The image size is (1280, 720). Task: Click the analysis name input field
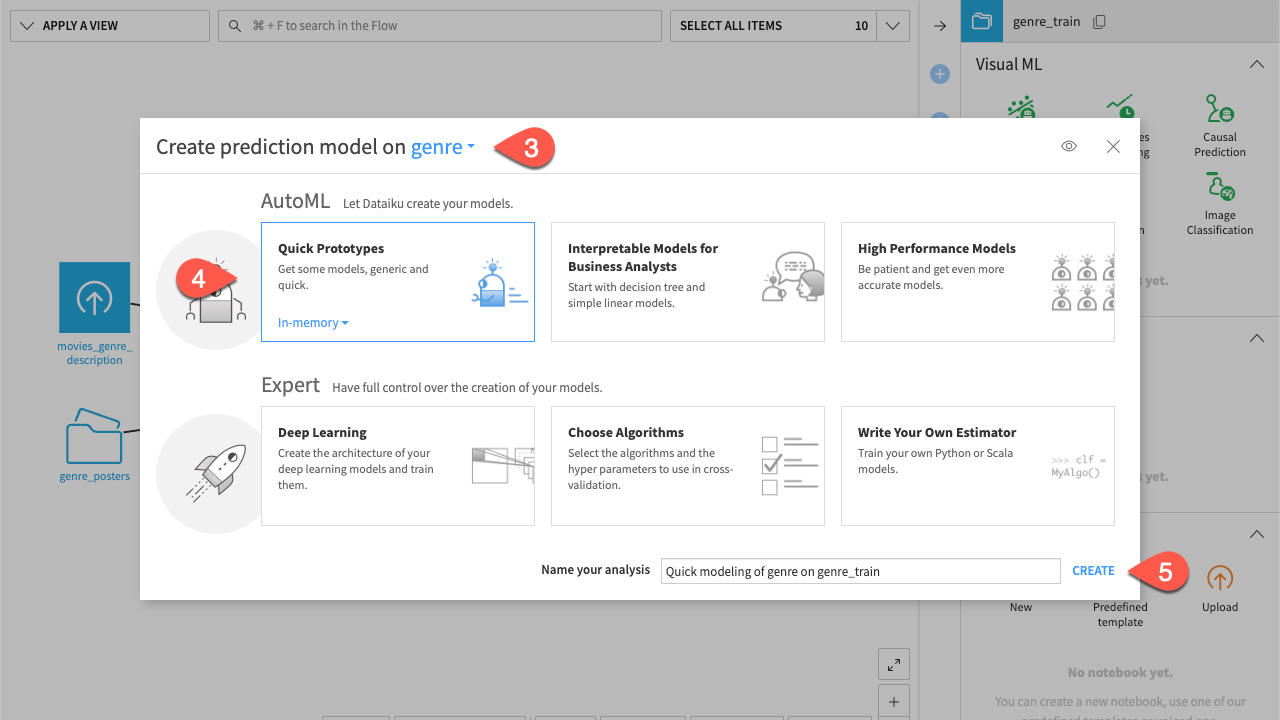pos(860,570)
